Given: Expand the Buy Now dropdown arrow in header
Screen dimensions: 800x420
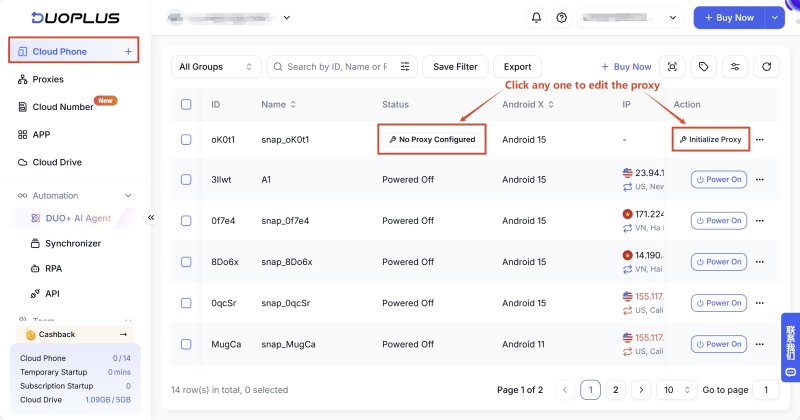Looking at the screenshot, I should pos(774,18).
